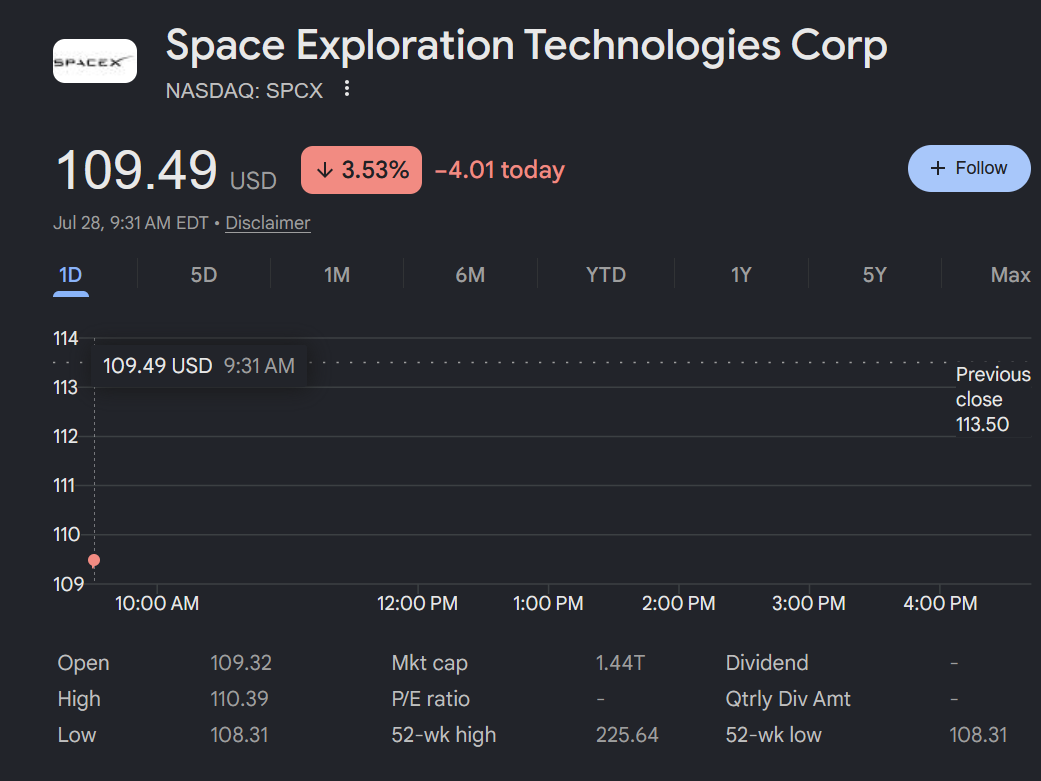Click the down arrow in percent badge
Screen dimensions: 1041x781
click(x=325, y=170)
